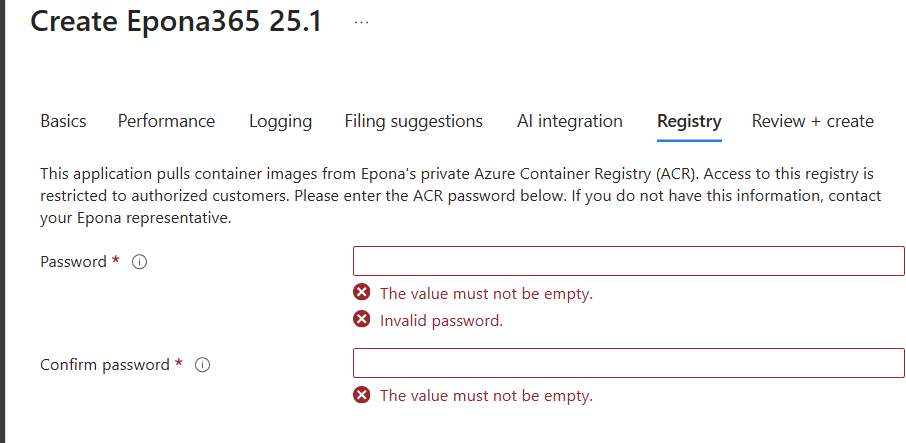Click the error icon under the Password field
This screenshot has width=906, height=443.
pos(362,293)
